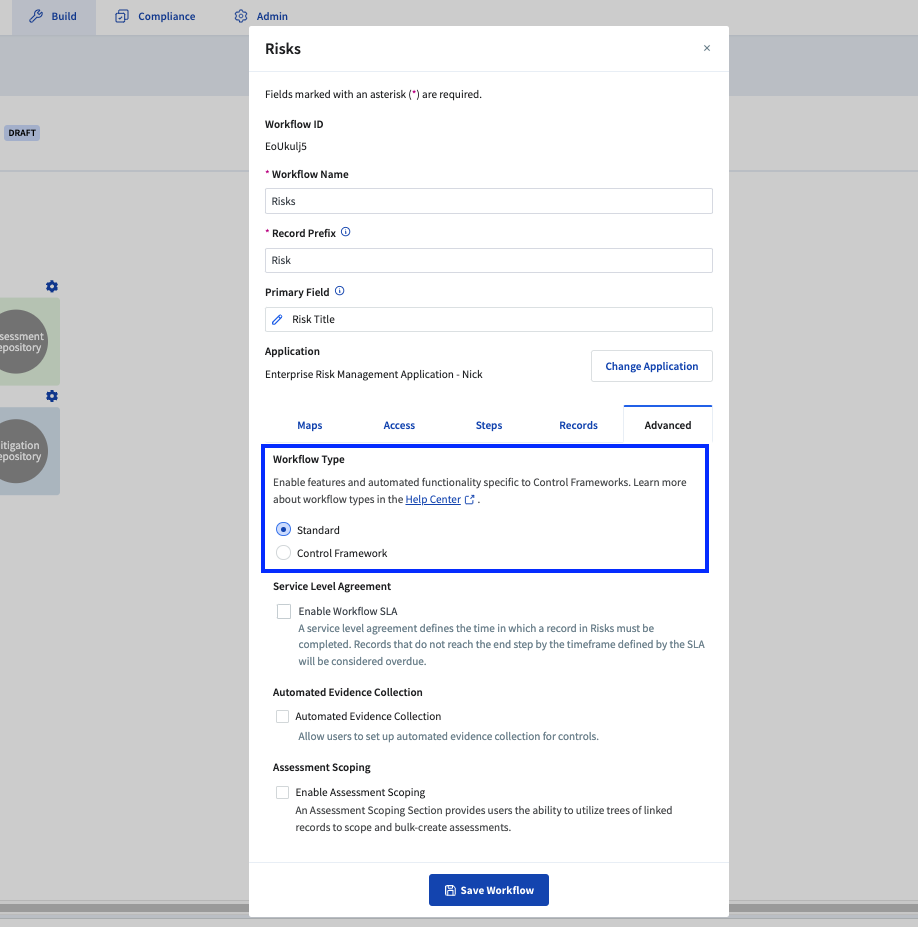This screenshot has width=918, height=927.
Task: Click inside the Workflow Name input field
Action: tap(488, 200)
